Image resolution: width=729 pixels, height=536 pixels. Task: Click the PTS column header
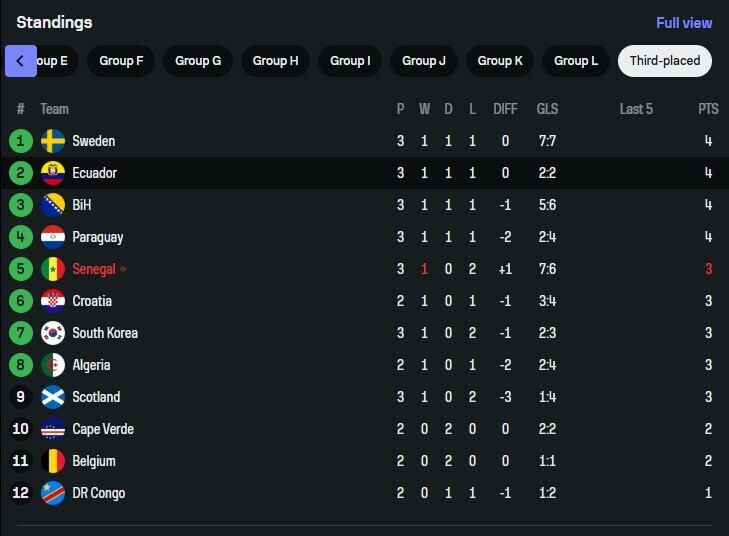[708, 109]
